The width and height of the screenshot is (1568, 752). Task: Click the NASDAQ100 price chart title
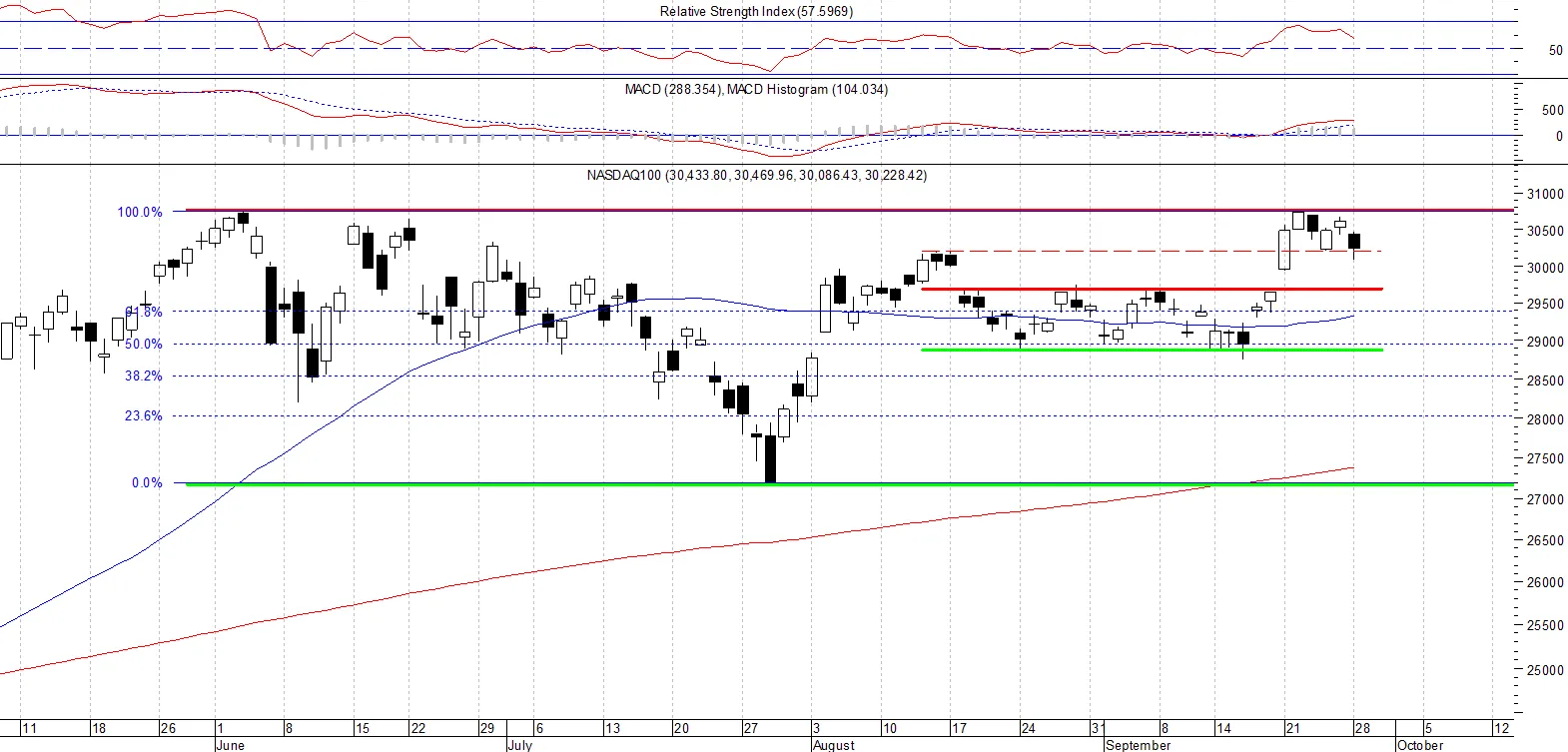click(x=756, y=176)
